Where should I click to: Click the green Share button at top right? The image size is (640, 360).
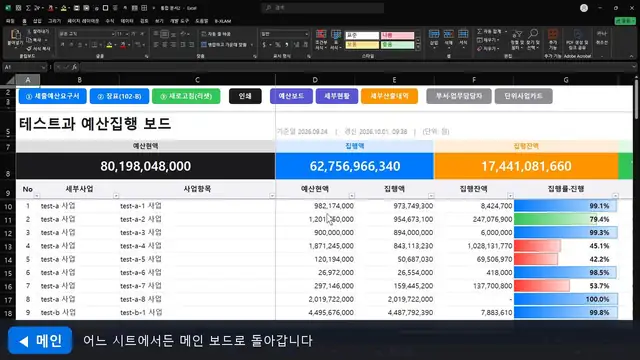pos(624,21)
